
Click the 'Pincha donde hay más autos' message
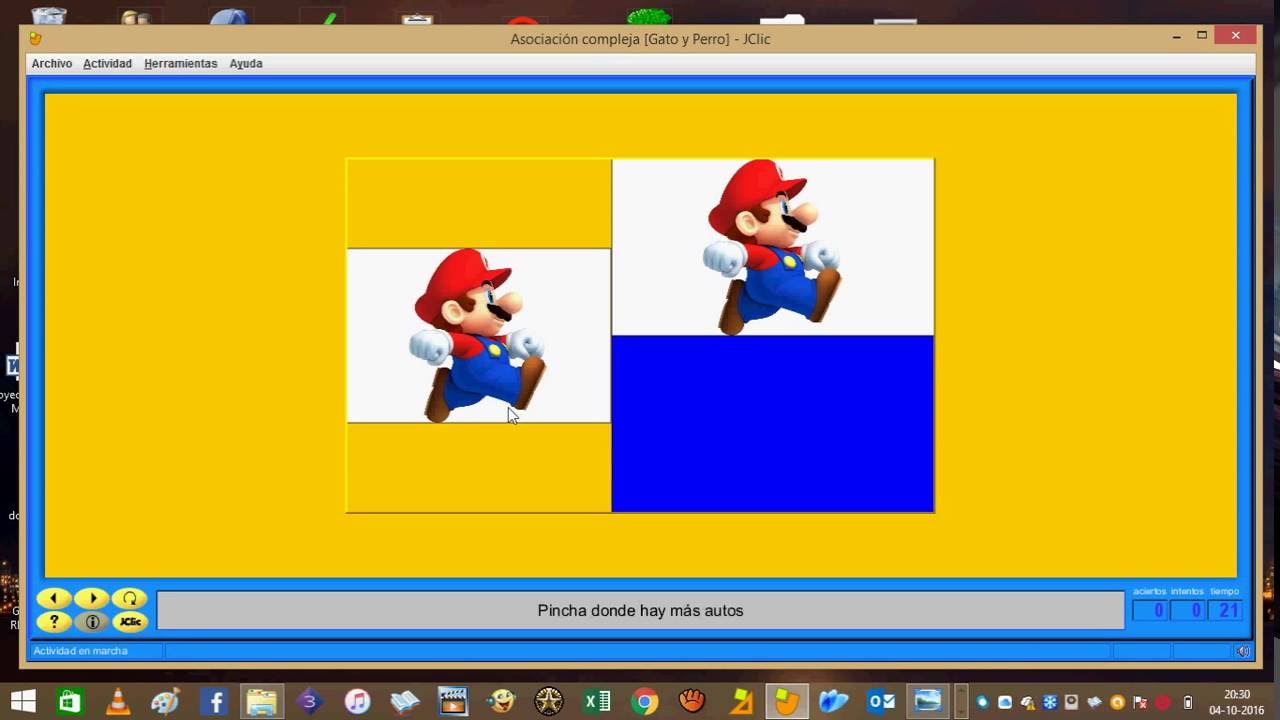[x=640, y=610]
